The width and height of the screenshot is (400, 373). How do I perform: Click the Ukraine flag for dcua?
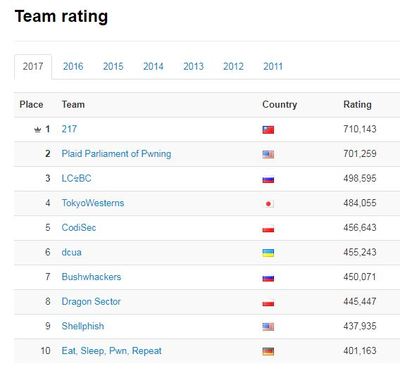268,253
